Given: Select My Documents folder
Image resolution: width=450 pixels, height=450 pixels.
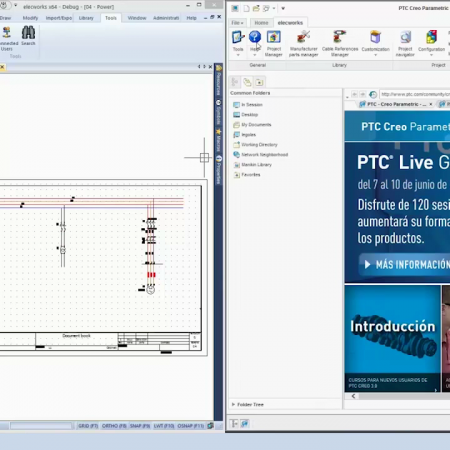Looking at the screenshot, I should tap(252, 125).
